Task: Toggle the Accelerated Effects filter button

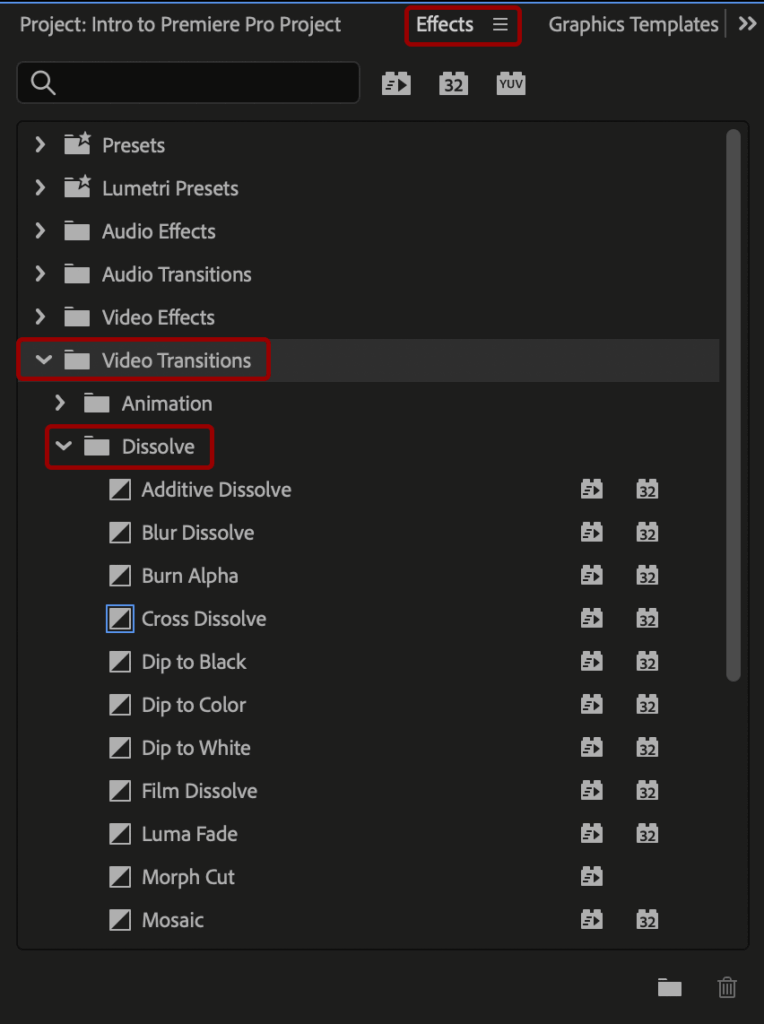Action: pyautogui.click(x=396, y=84)
